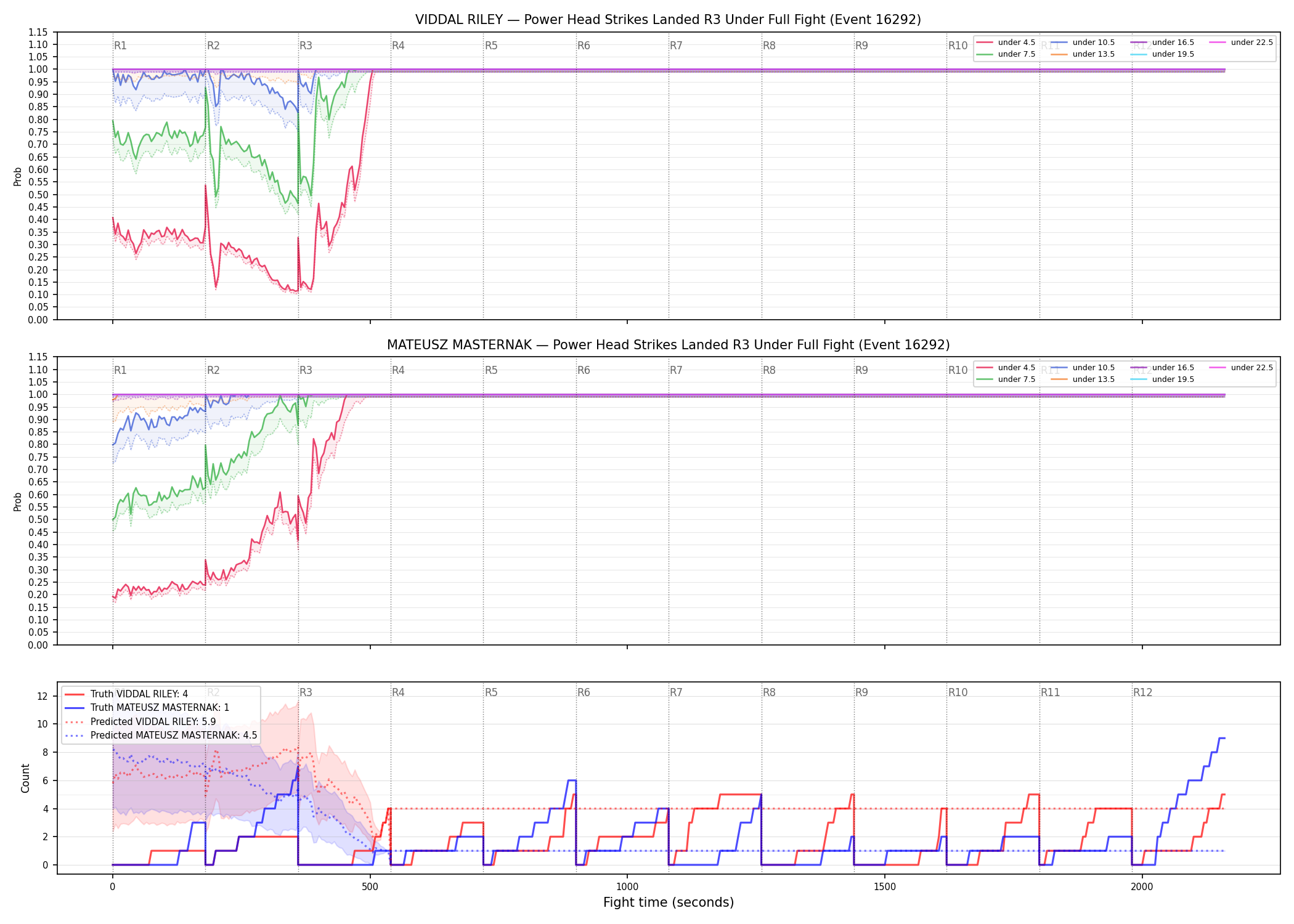Click 'under 19.5' legend entry in Masternak chart
Image resolution: width=1294 pixels, height=924 pixels.
(x=1162, y=379)
